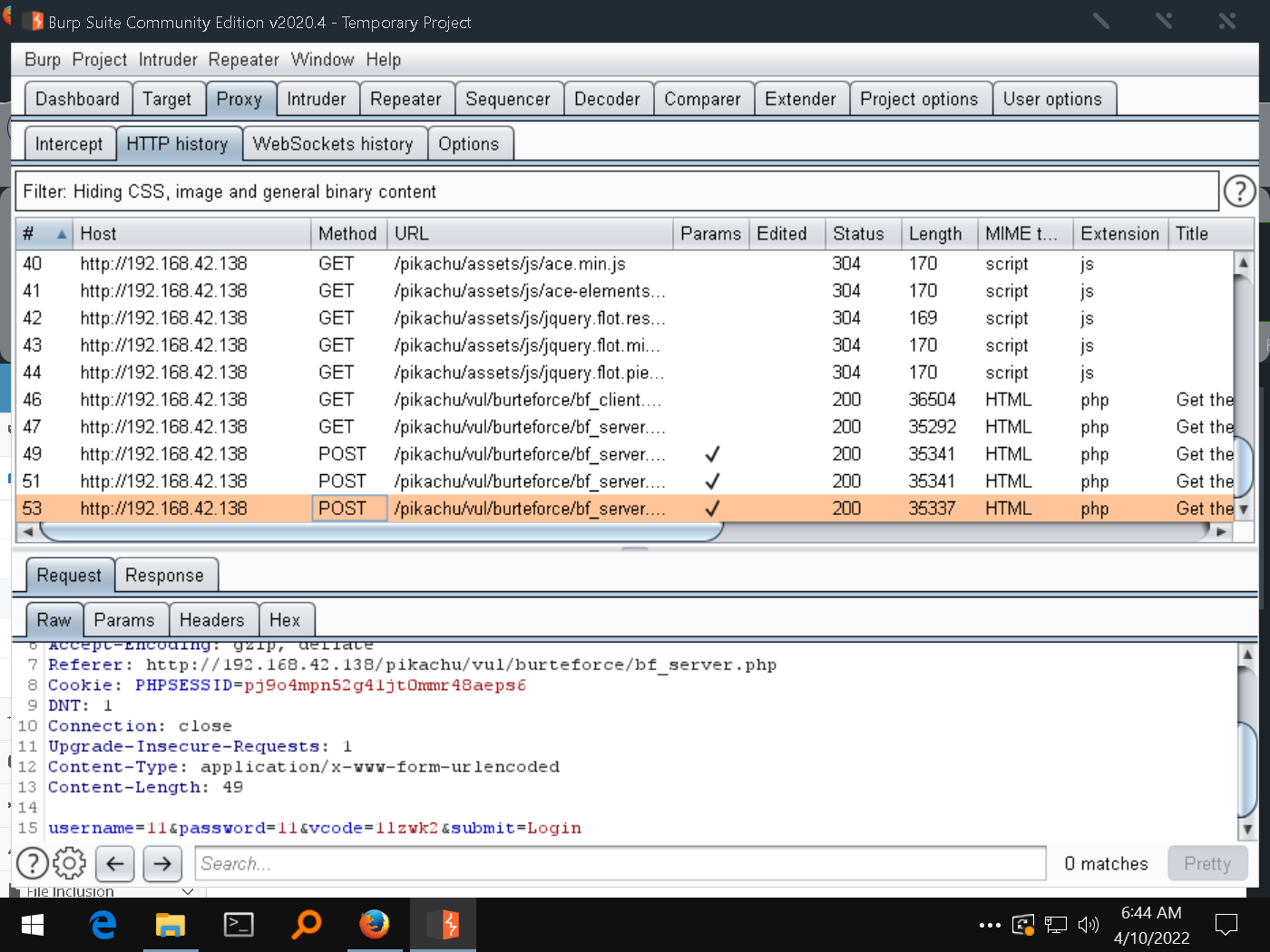
Task: Click the history table horizontal scrollbar
Action: [x=381, y=531]
